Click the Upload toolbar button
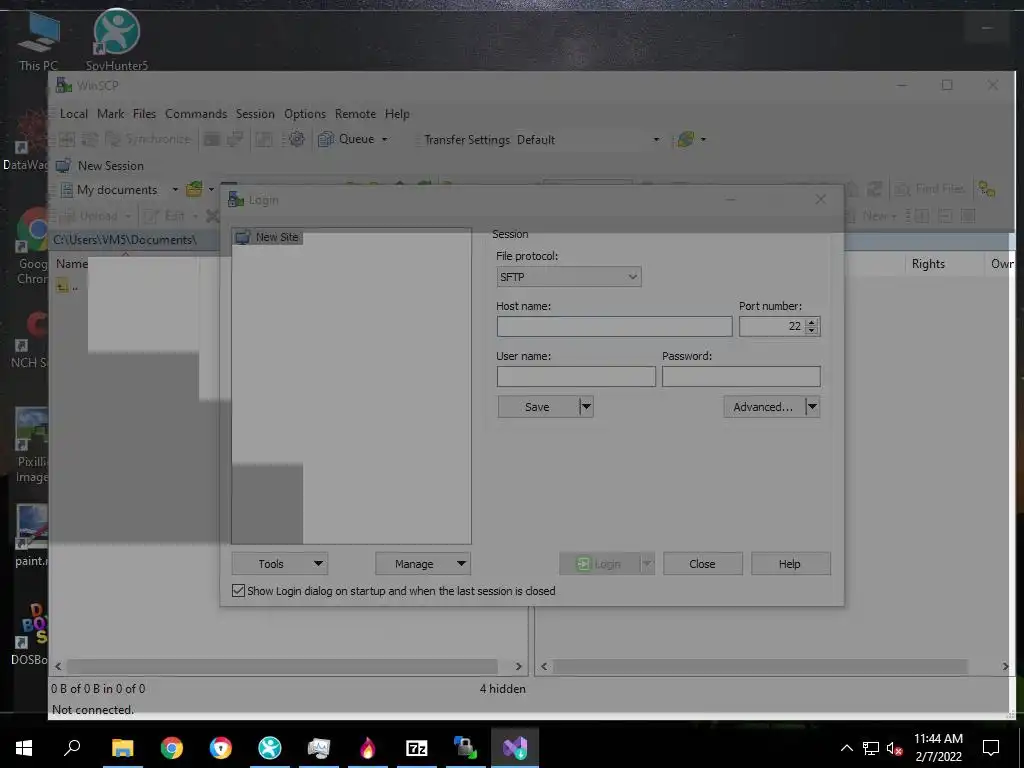Screen dimensions: 1024x768 [91, 216]
